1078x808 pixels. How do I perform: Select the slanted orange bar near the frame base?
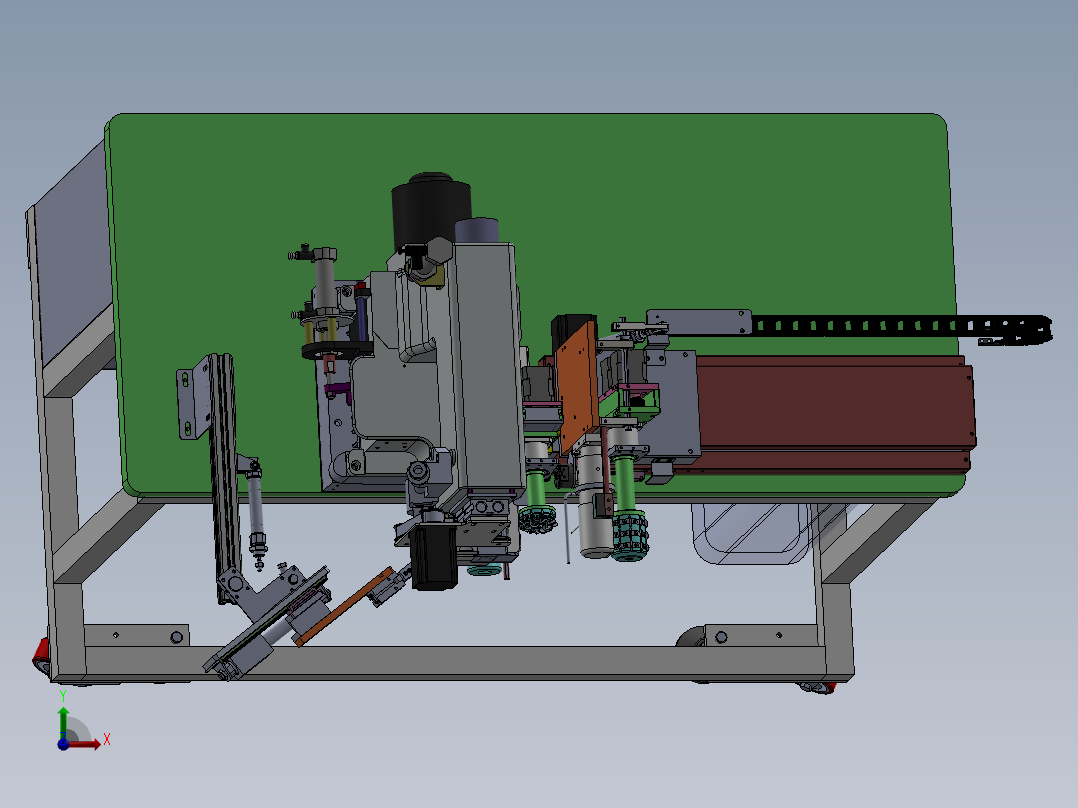click(x=343, y=607)
